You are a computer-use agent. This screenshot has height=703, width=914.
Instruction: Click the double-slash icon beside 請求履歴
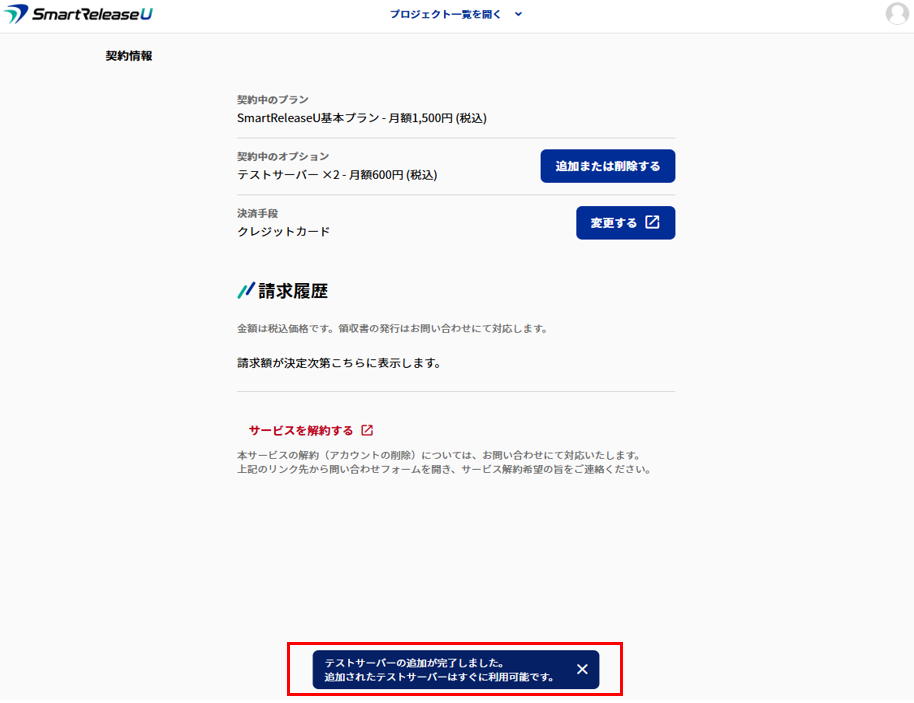click(x=246, y=290)
